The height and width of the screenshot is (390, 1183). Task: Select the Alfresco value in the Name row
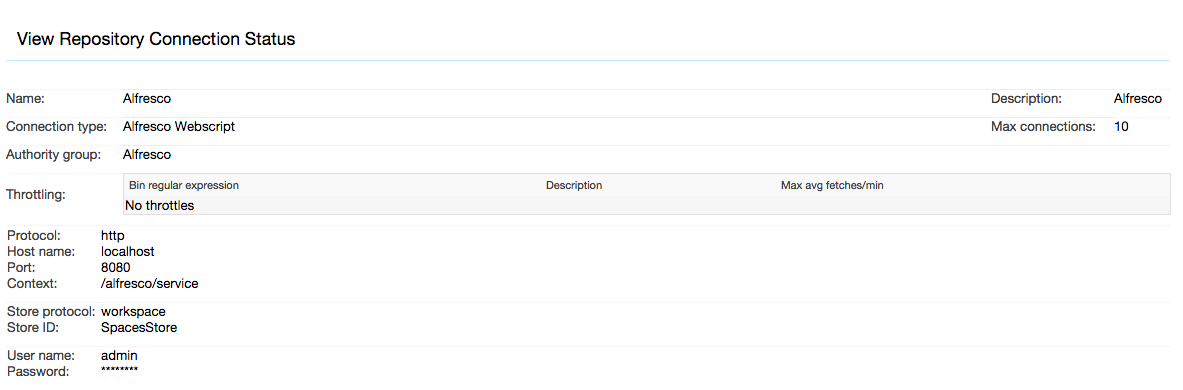(146, 99)
